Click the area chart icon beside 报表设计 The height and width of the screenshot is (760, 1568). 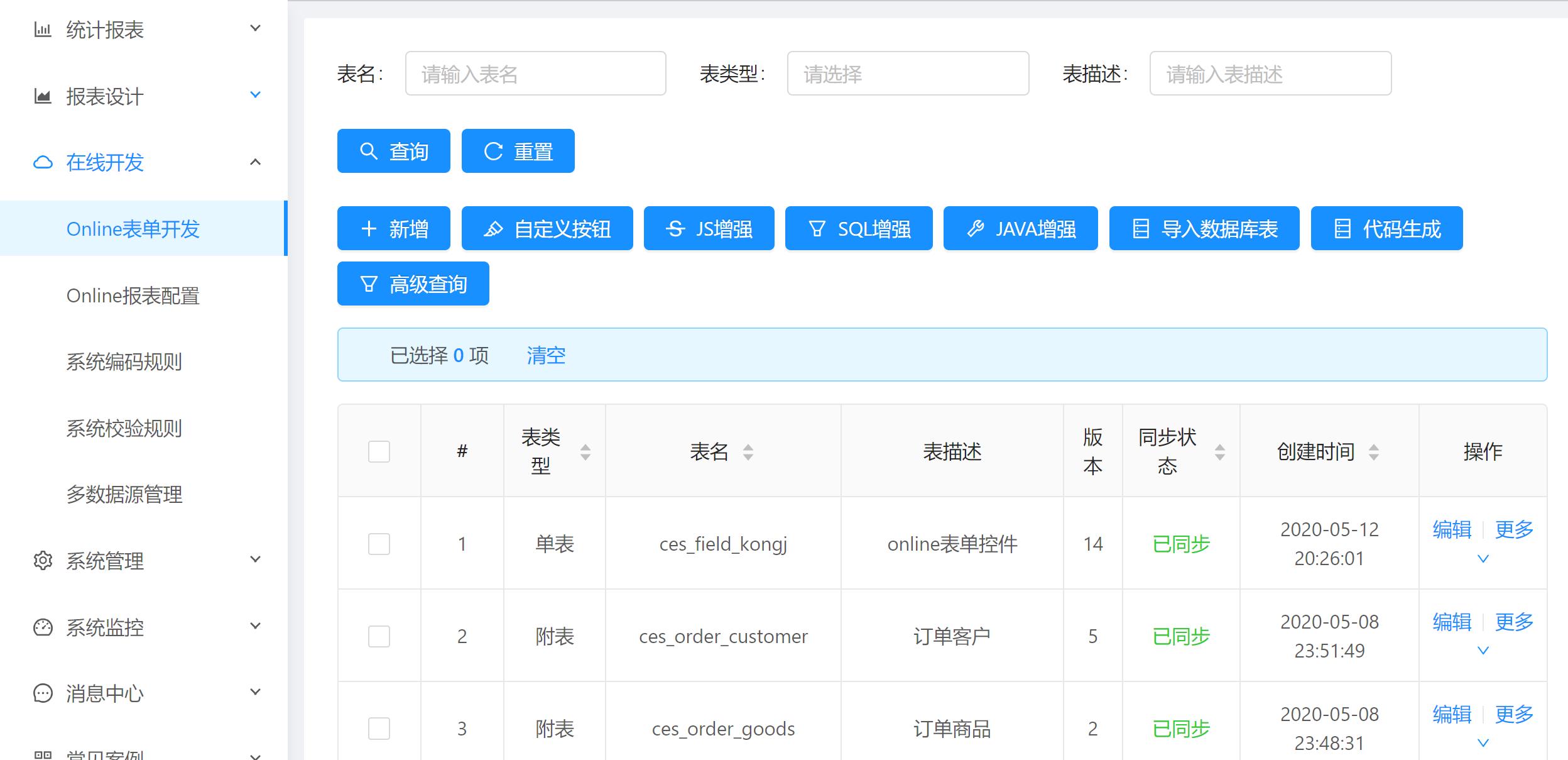point(42,96)
